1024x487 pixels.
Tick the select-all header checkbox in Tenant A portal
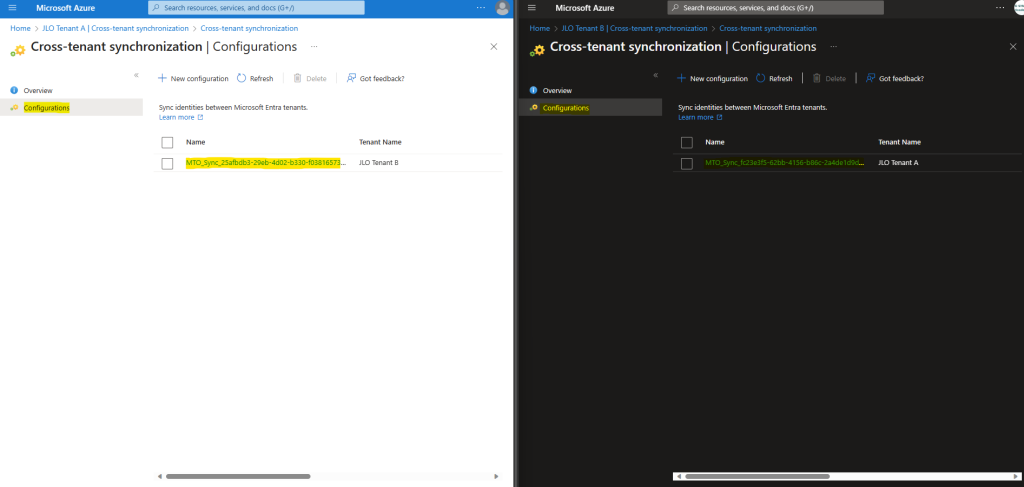[x=167, y=142]
